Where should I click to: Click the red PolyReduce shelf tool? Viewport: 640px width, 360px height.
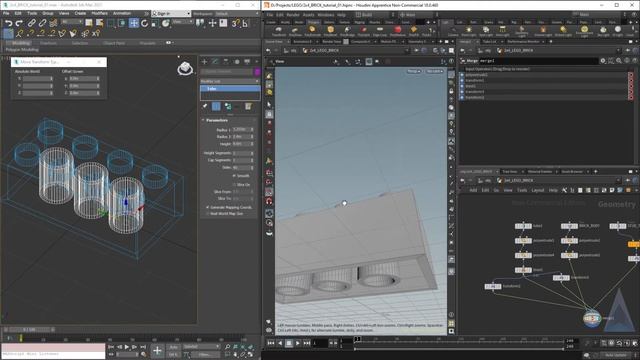(x=397, y=31)
